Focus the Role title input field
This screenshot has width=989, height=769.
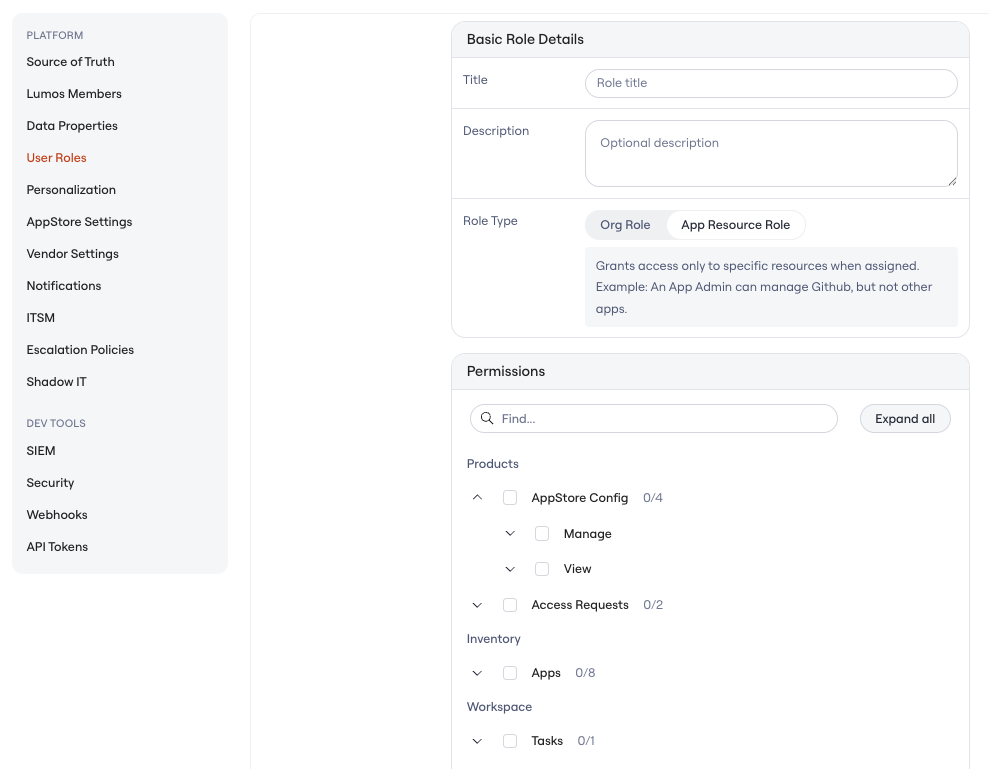(x=771, y=83)
